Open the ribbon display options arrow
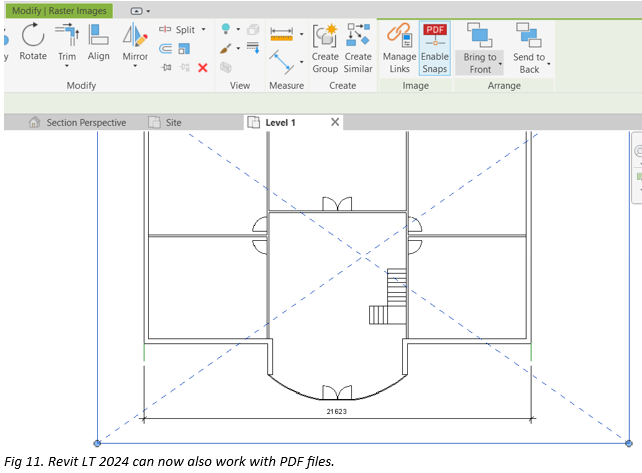This screenshot has width=642, height=473. (x=148, y=11)
